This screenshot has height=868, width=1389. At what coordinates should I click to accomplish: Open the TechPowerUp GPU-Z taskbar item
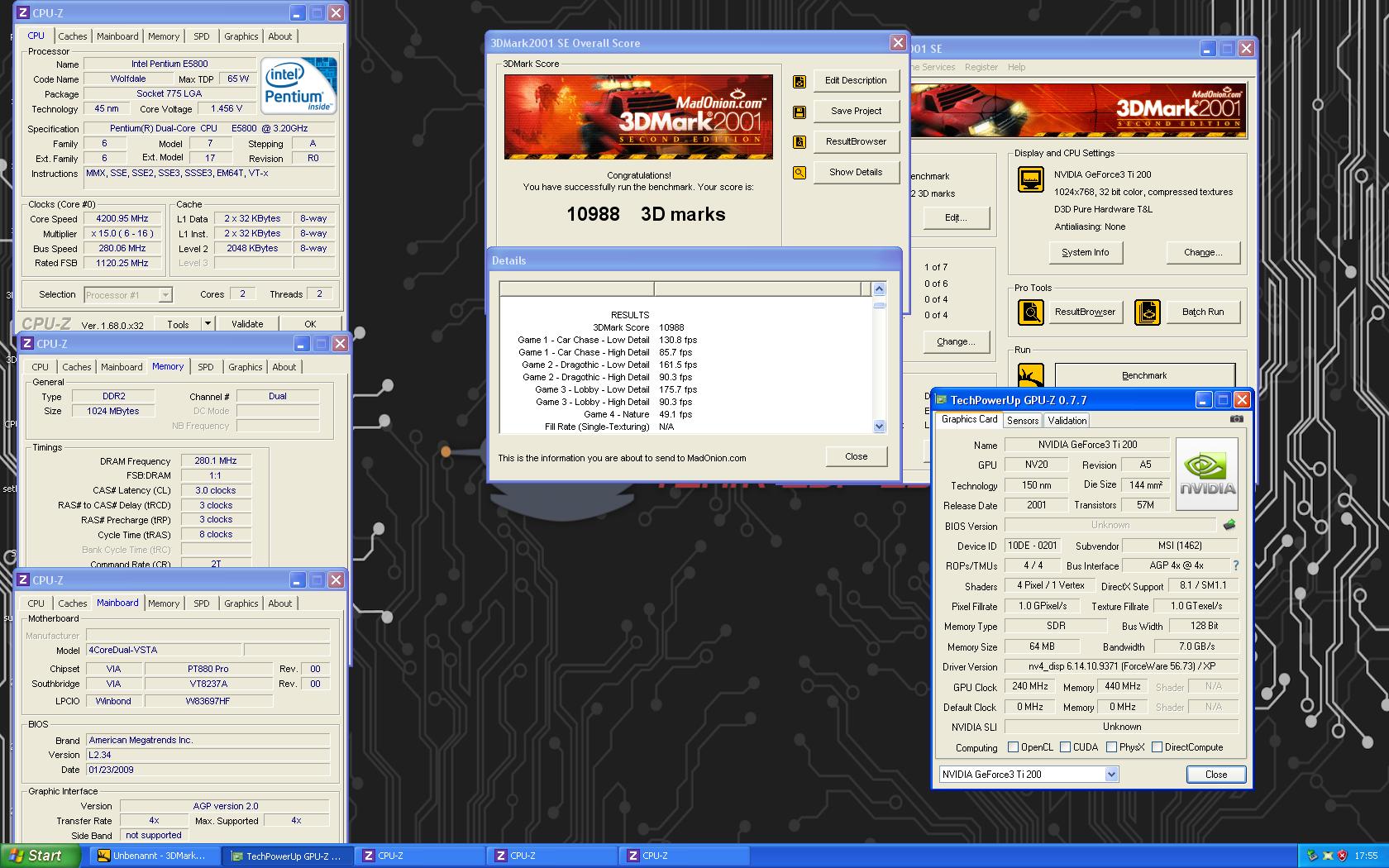tap(287, 856)
